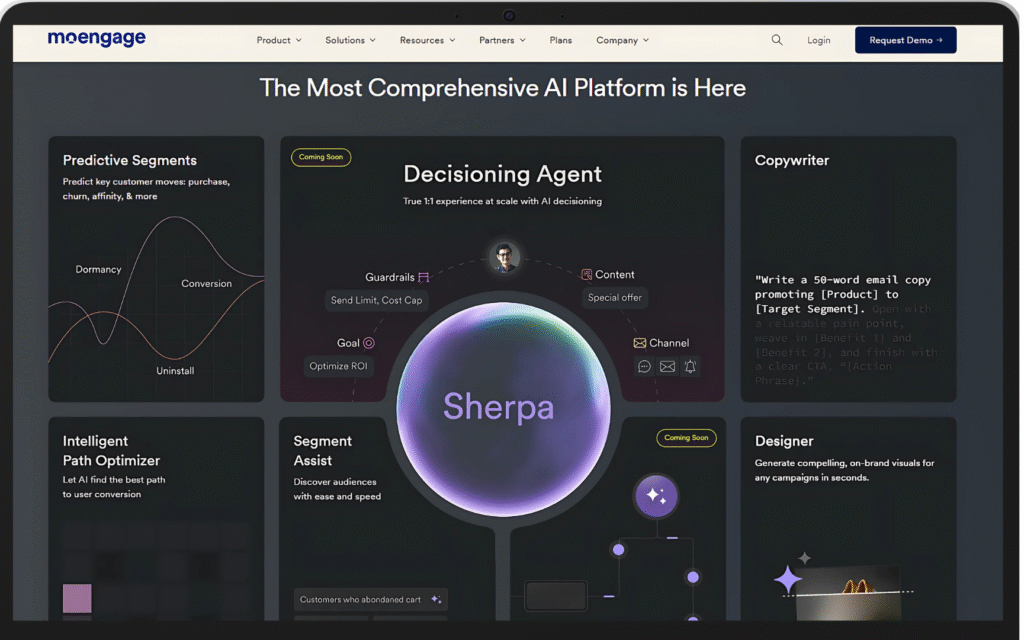Select the bell notification channel icon
This screenshot has height=640, width=1024.
[690, 366]
